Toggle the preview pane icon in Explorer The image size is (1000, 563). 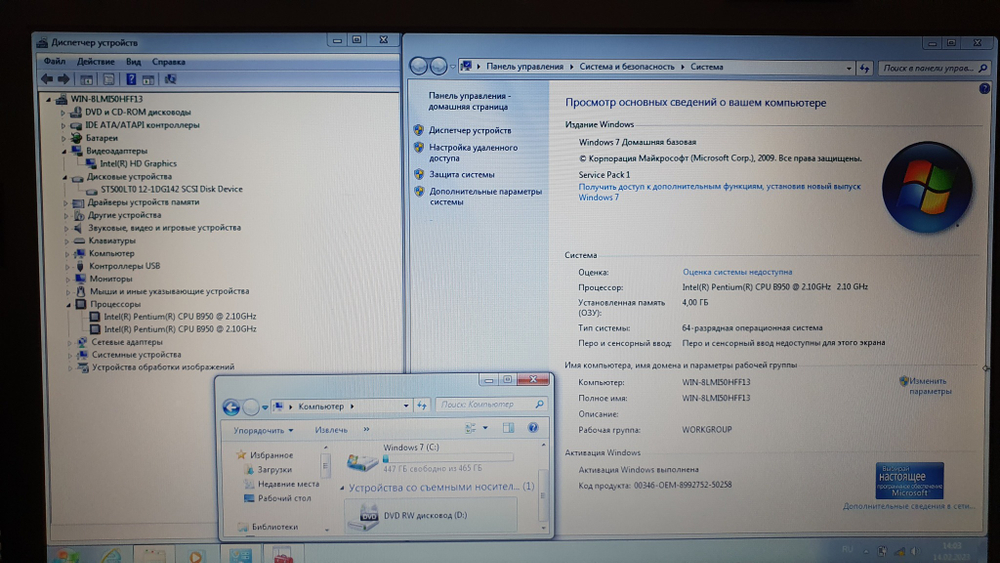pyautogui.click(x=508, y=428)
